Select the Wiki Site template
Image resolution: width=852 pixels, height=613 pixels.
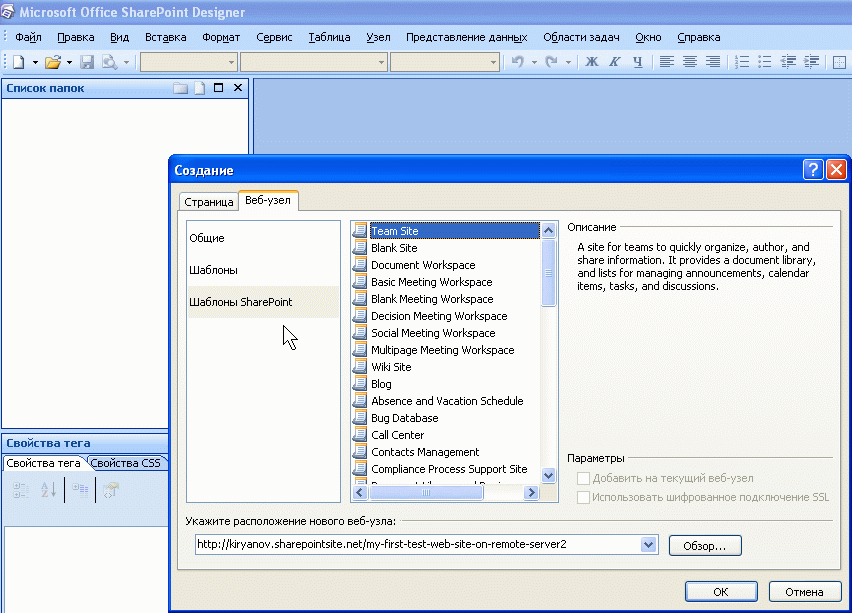[x=391, y=367]
